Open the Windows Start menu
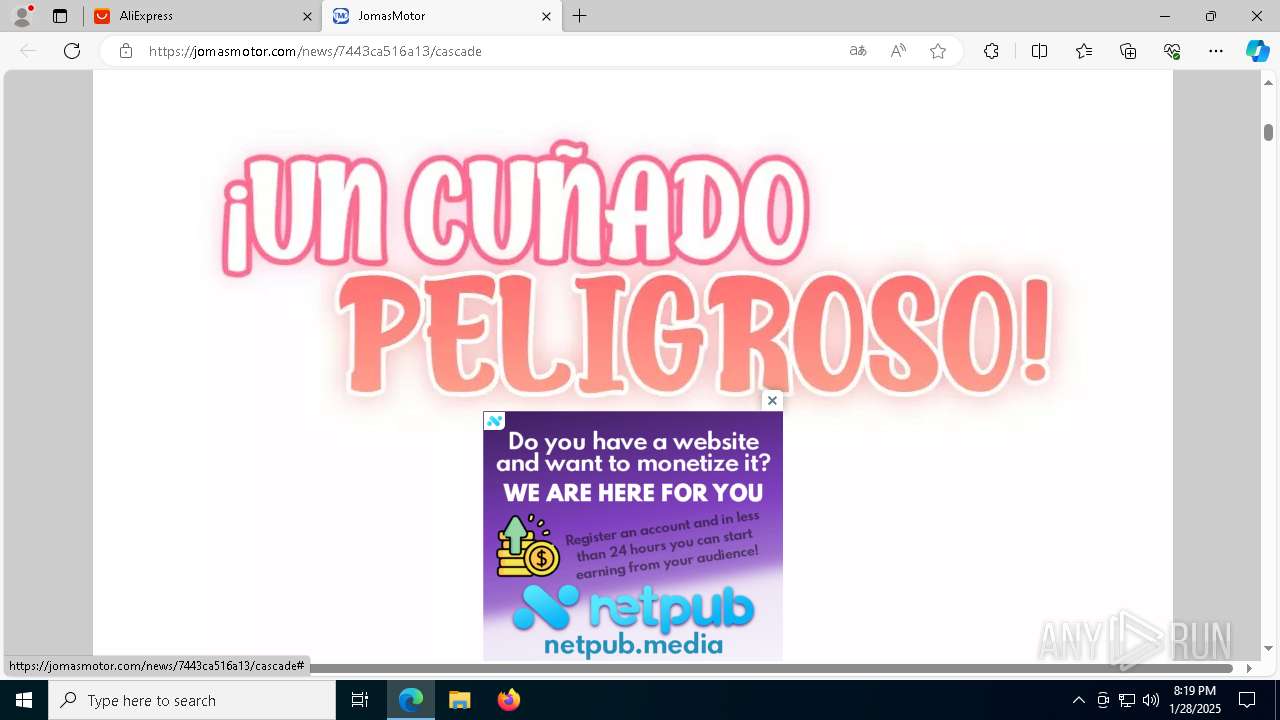 [x=24, y=700]
